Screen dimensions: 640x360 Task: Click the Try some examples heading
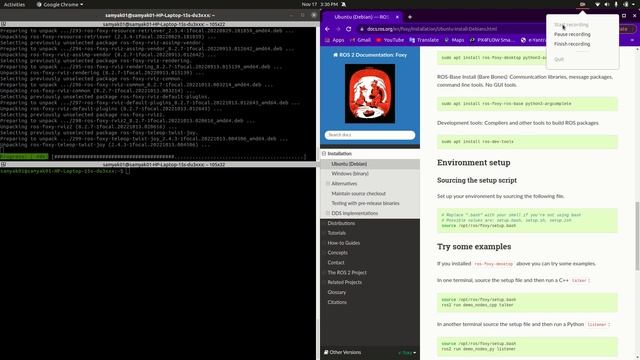tap(474, 247)
